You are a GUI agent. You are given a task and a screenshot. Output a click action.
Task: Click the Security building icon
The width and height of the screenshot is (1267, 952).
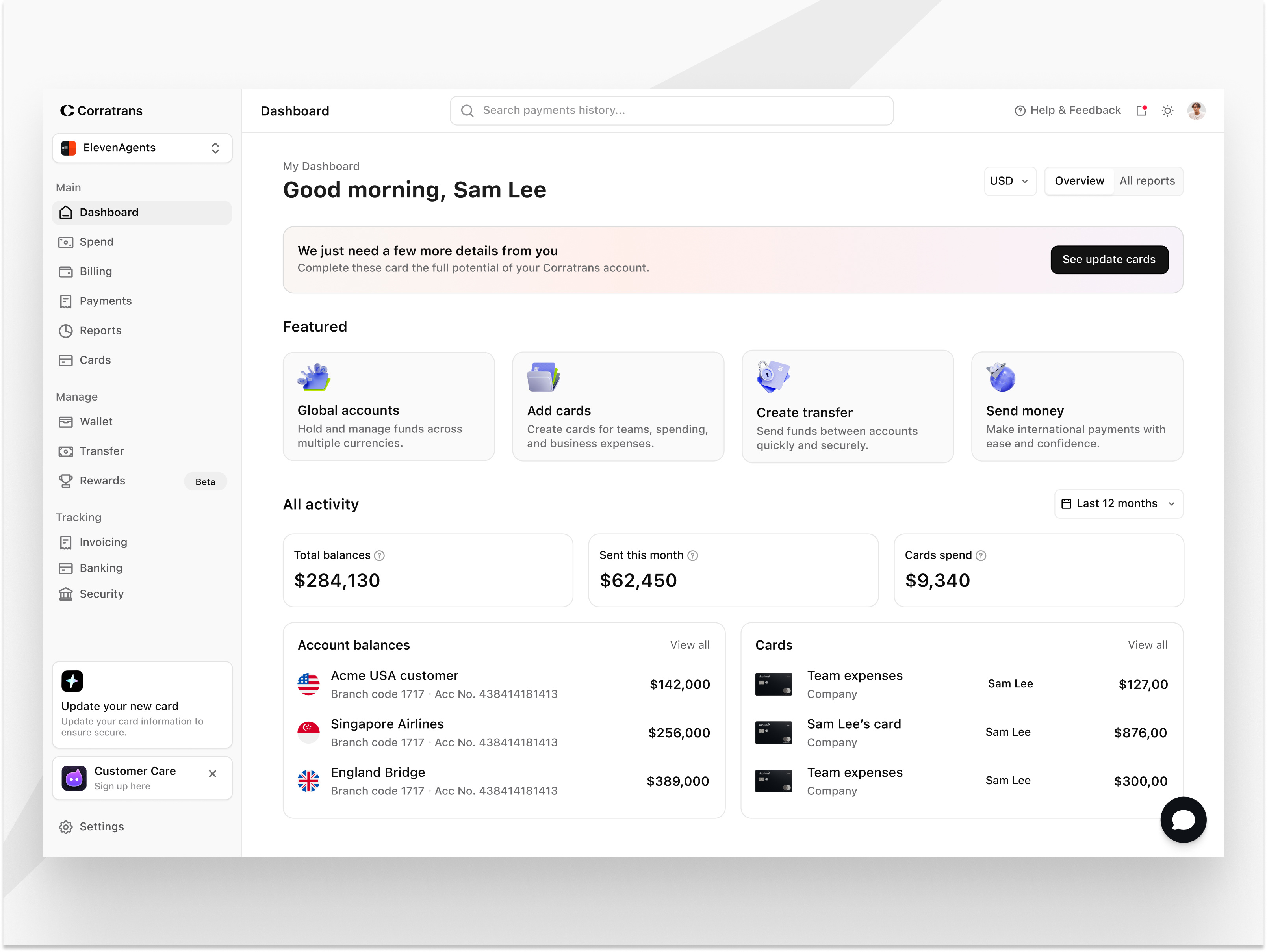coord(66,594)
